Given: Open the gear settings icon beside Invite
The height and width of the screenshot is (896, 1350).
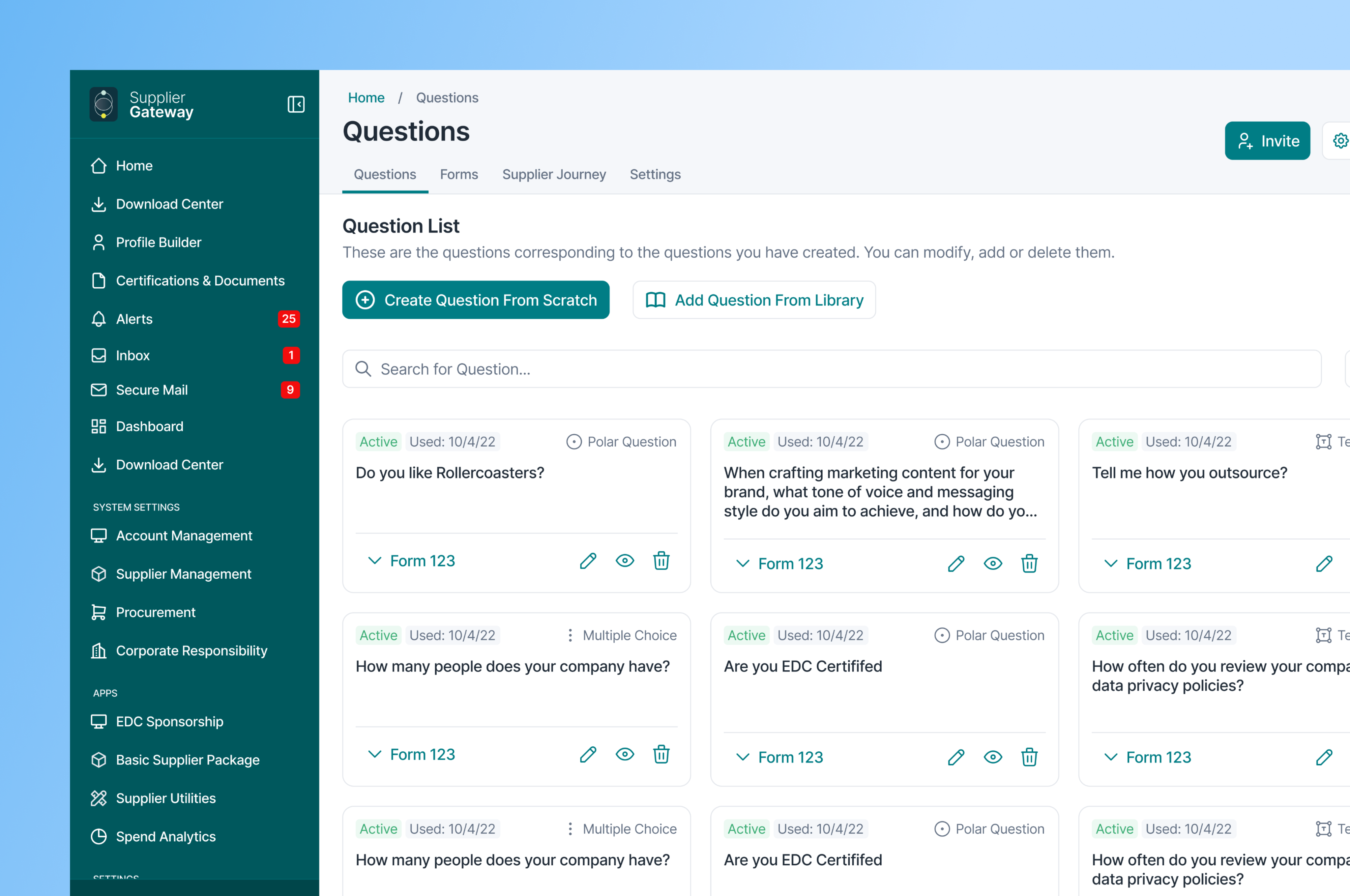Looking at the screenshot, I should click(x=1340, y=141).
